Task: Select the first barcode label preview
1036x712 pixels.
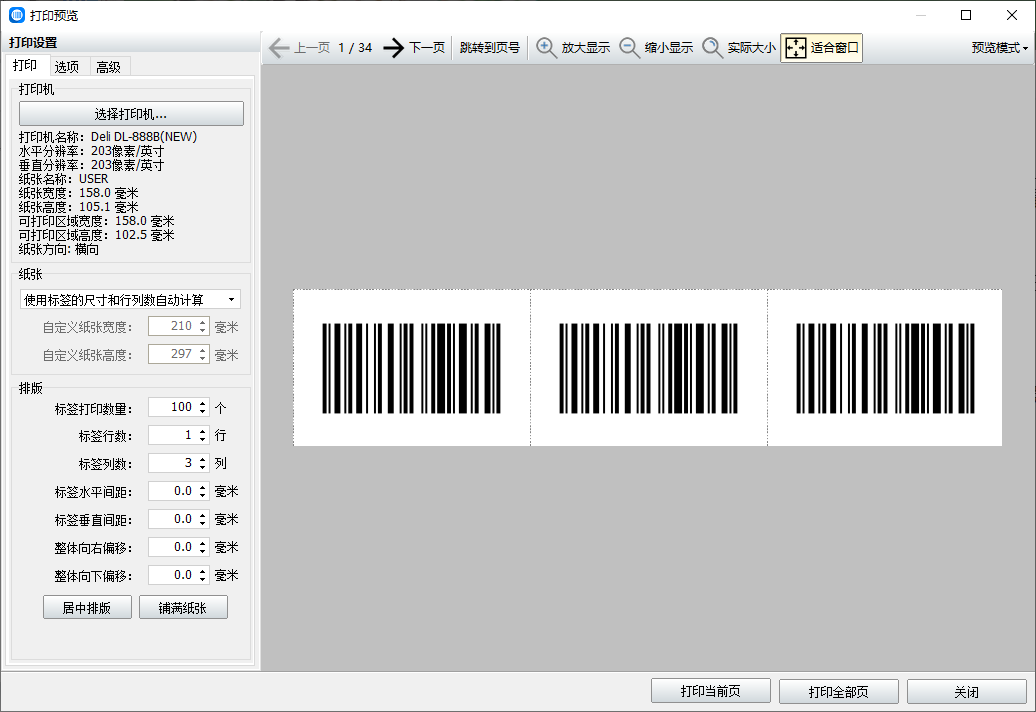Action: [412, 368]
